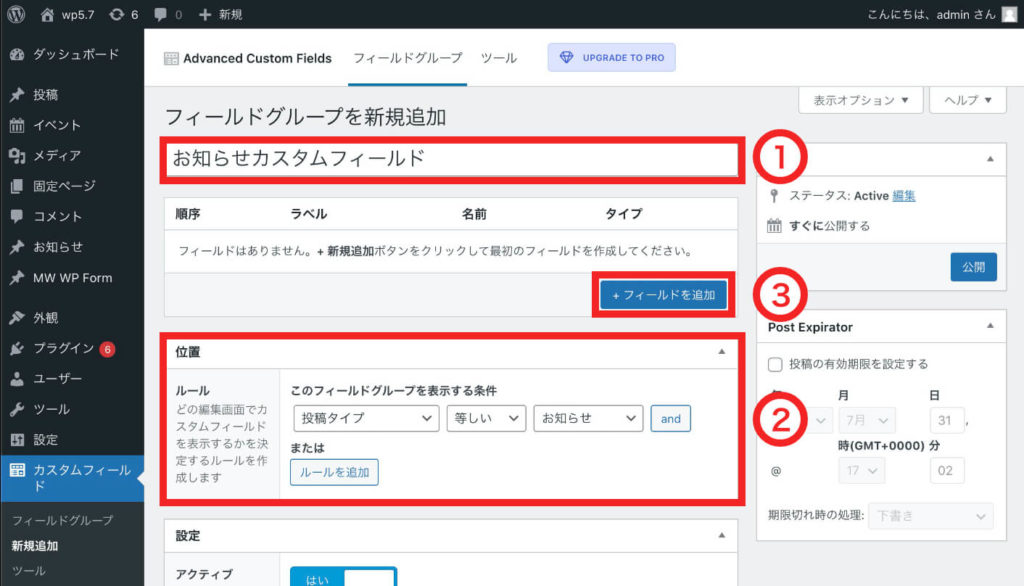Open the 7月 month dropdown in Post Expirator

pos(866,420)
